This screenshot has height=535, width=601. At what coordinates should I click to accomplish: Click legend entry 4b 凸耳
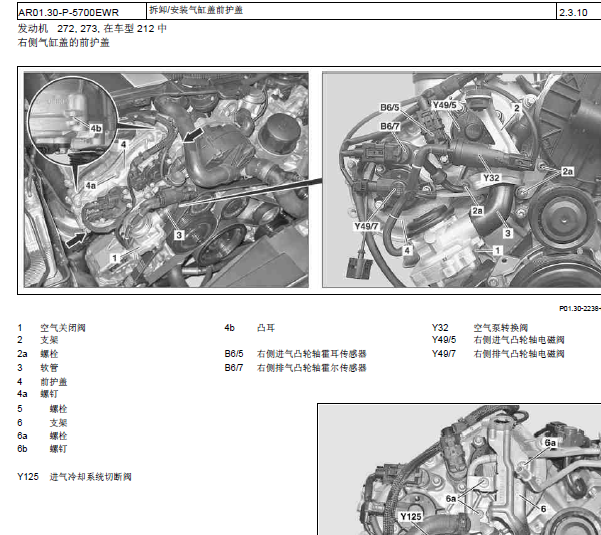point(250,328)
